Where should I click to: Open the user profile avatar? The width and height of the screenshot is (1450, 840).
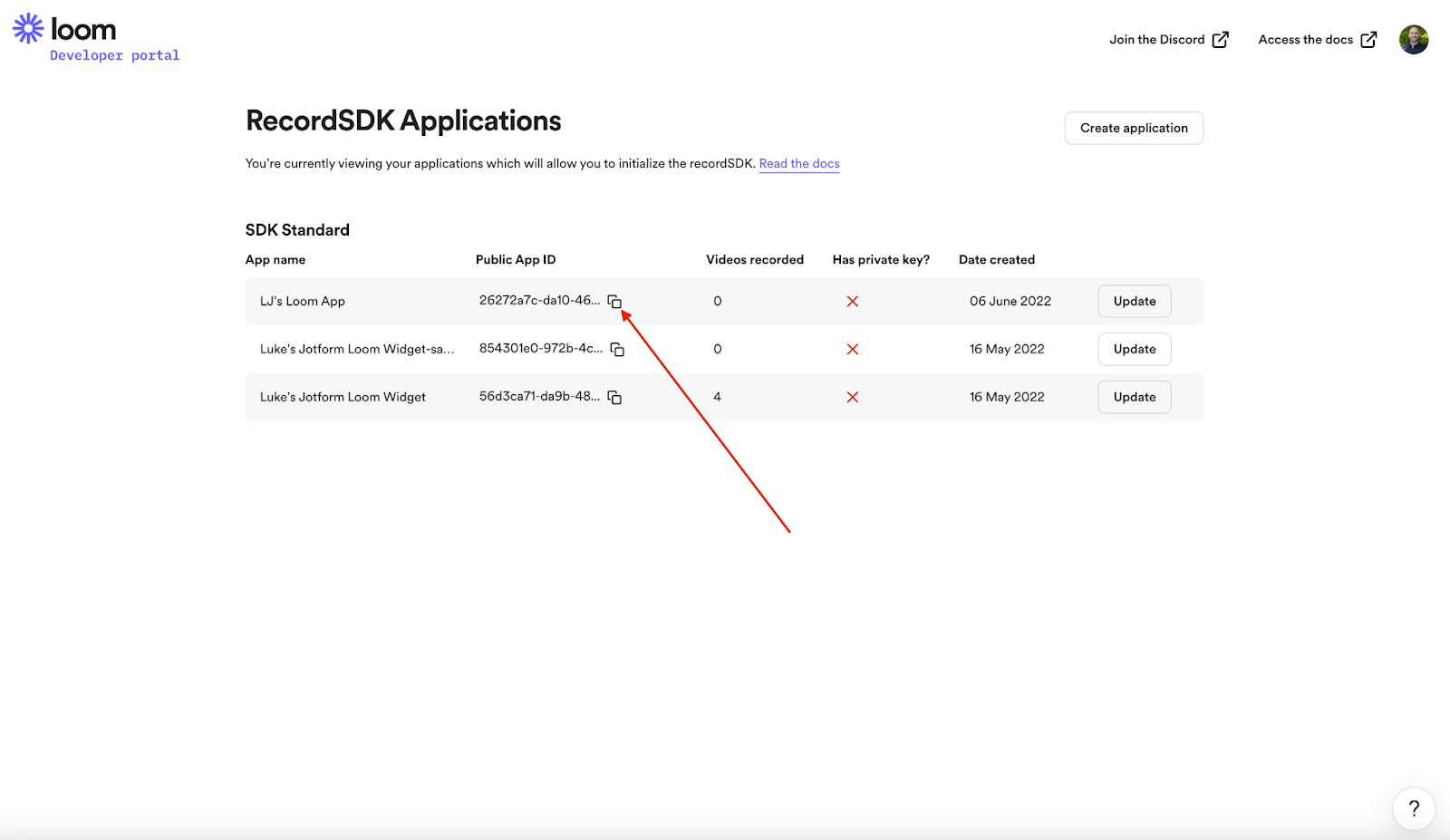click(1413, 40)
